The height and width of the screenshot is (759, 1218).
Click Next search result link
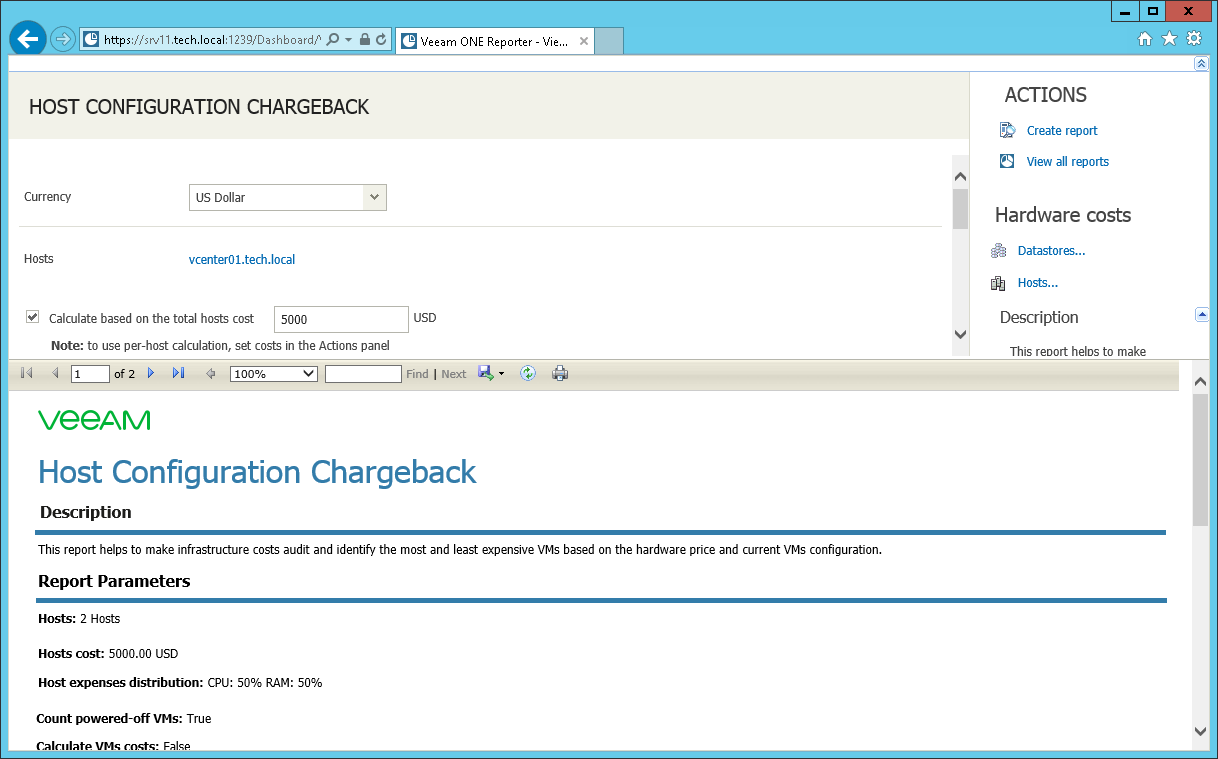[454, 374]
